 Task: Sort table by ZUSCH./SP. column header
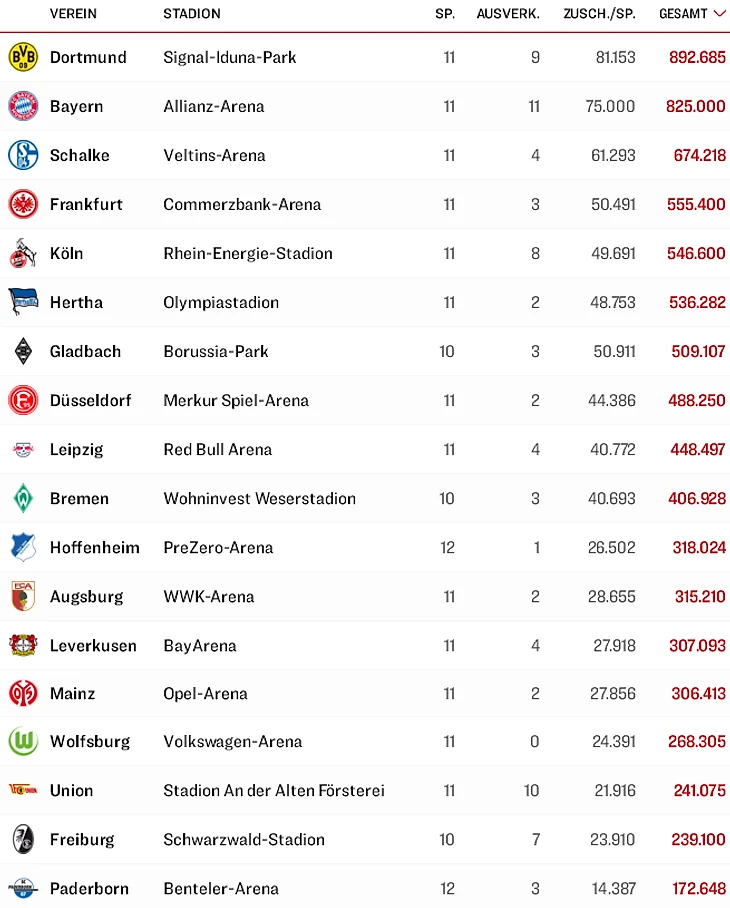[x=598, y=14]
